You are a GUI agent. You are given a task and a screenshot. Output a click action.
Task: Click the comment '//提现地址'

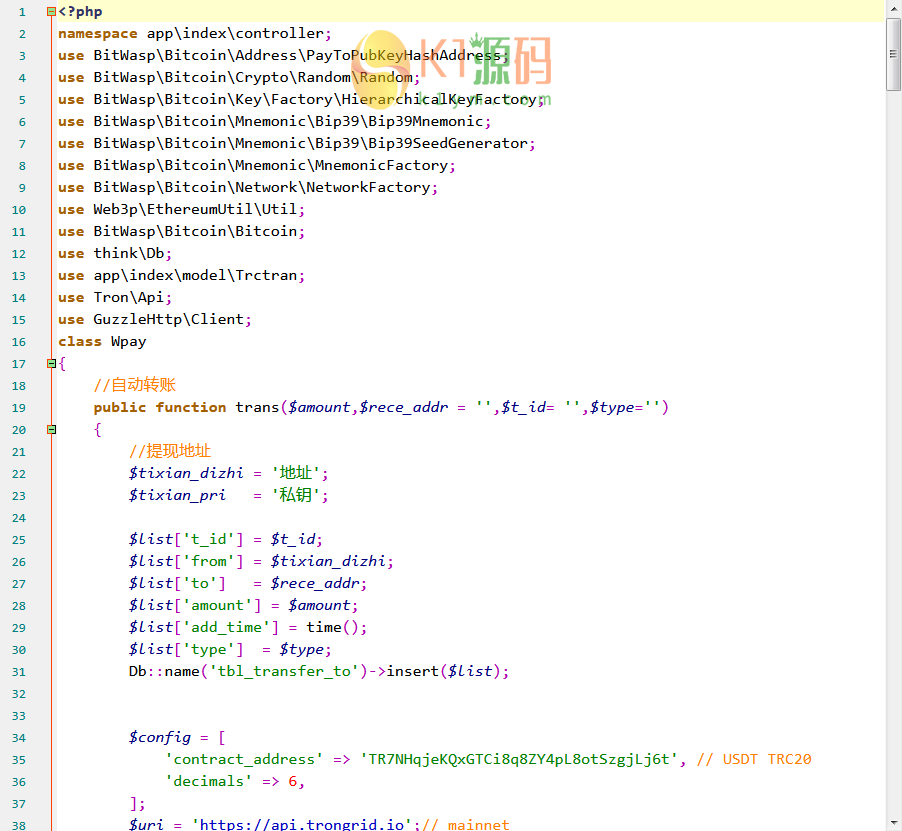click(x=170, y=451)
